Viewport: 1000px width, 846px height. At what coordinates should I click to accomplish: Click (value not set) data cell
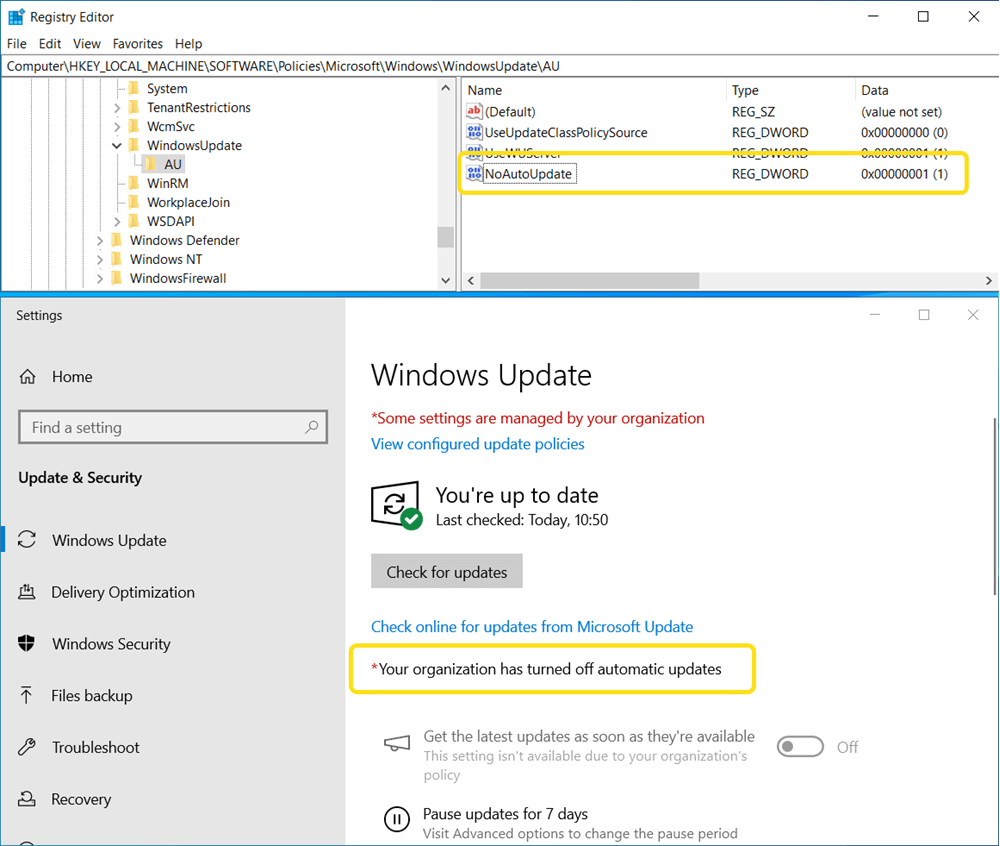(901, 112)
